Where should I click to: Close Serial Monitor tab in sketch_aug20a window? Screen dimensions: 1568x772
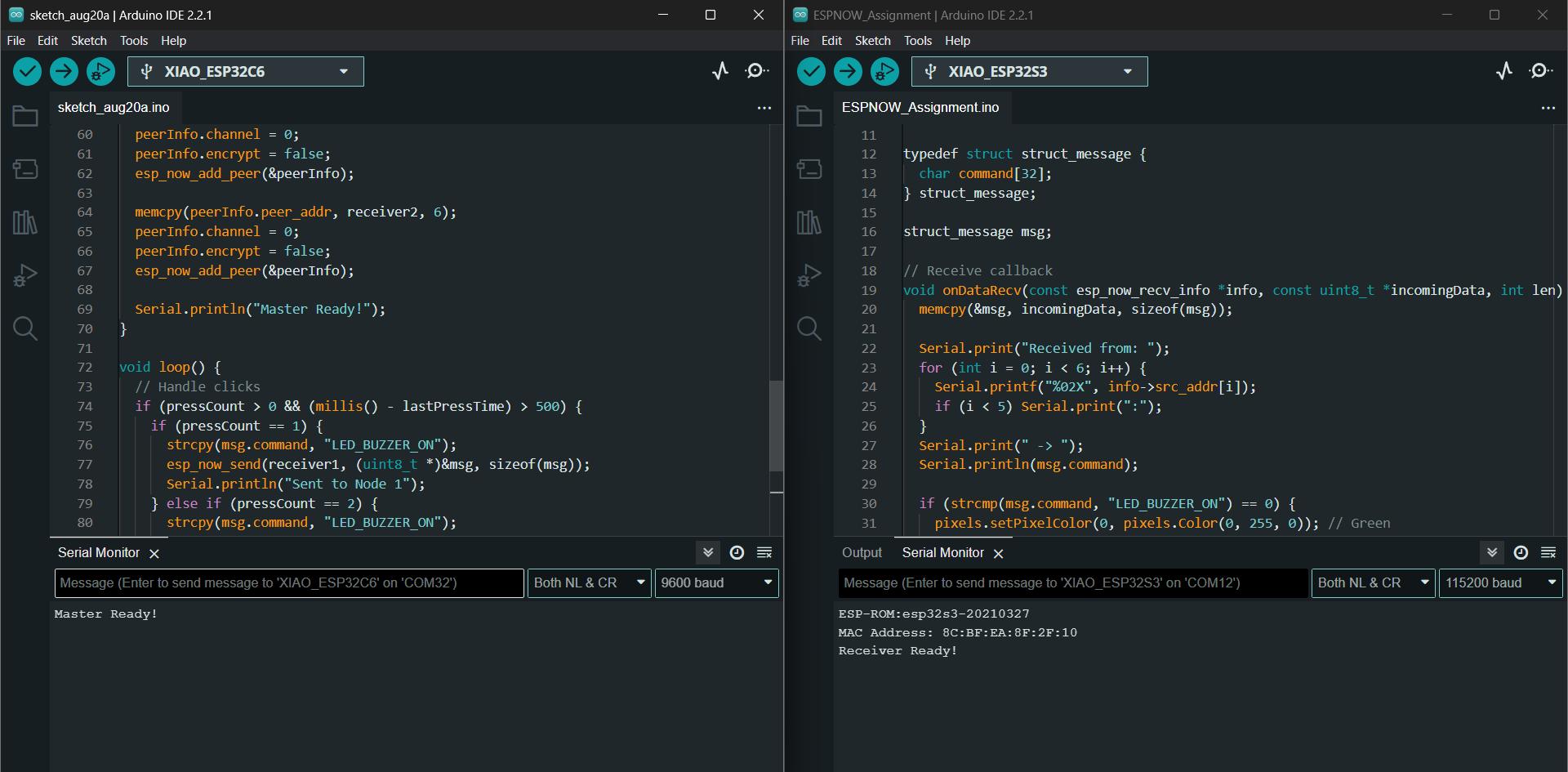(154, 554)
